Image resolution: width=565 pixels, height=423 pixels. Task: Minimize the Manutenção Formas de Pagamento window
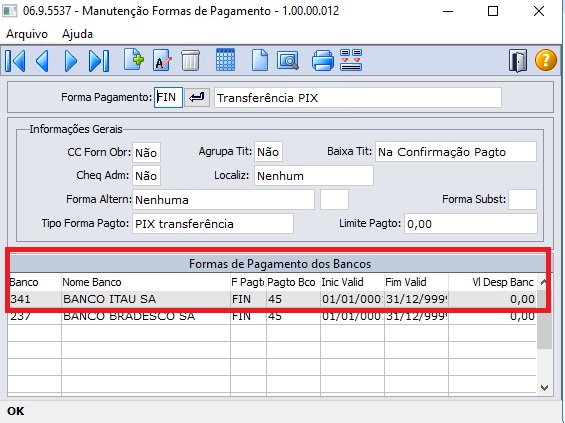[x=448, y=11]
